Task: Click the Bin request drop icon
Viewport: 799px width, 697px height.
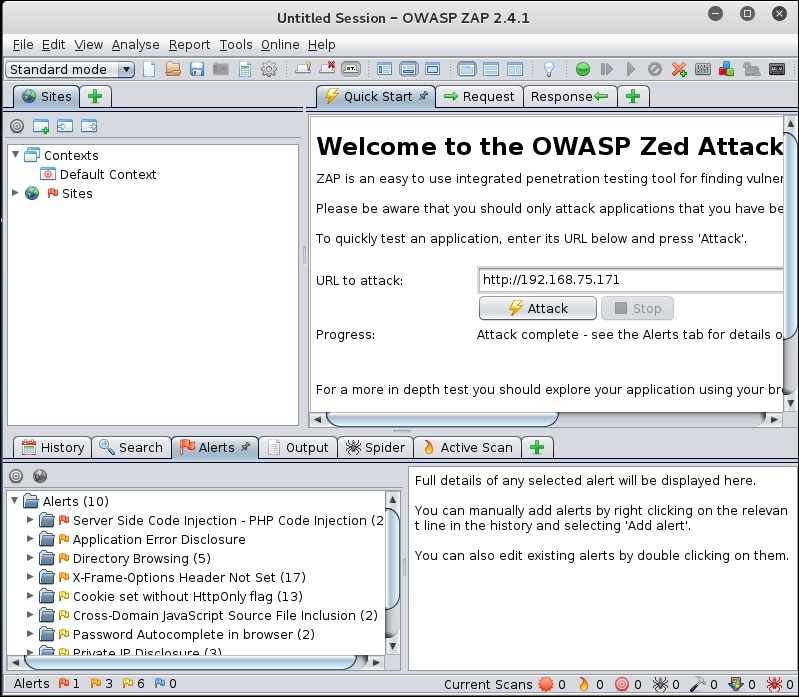Action: click(655, 69)
